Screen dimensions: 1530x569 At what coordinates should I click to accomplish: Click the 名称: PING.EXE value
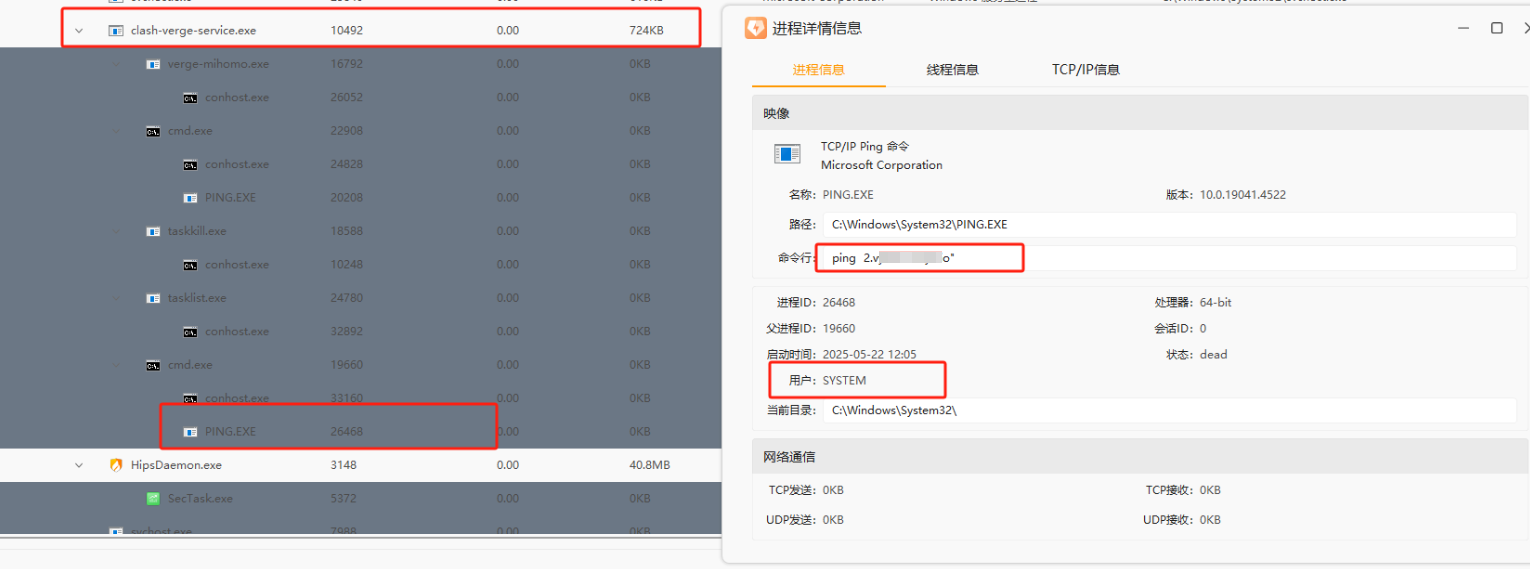tap(847, 195)
